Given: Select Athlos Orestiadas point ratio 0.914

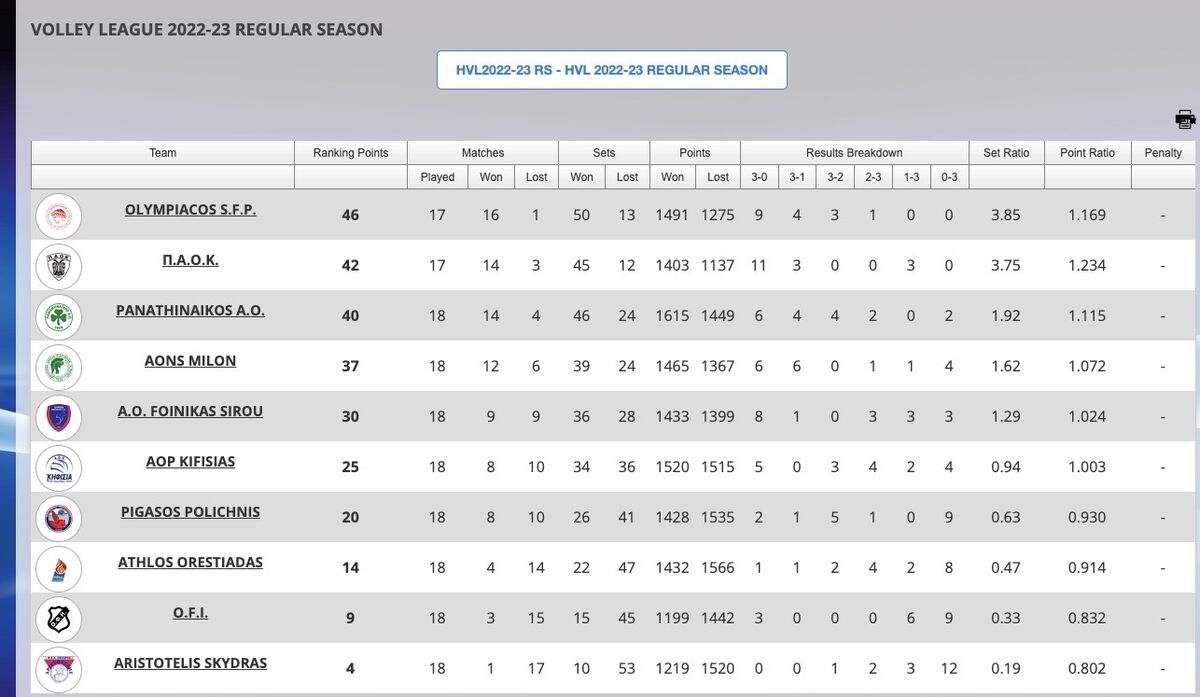Looking at the screenshot, I should [x=1087, y=567].
